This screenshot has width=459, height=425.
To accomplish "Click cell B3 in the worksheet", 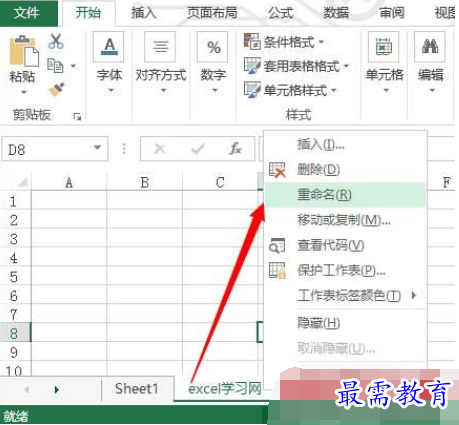I will click(145, 239).
